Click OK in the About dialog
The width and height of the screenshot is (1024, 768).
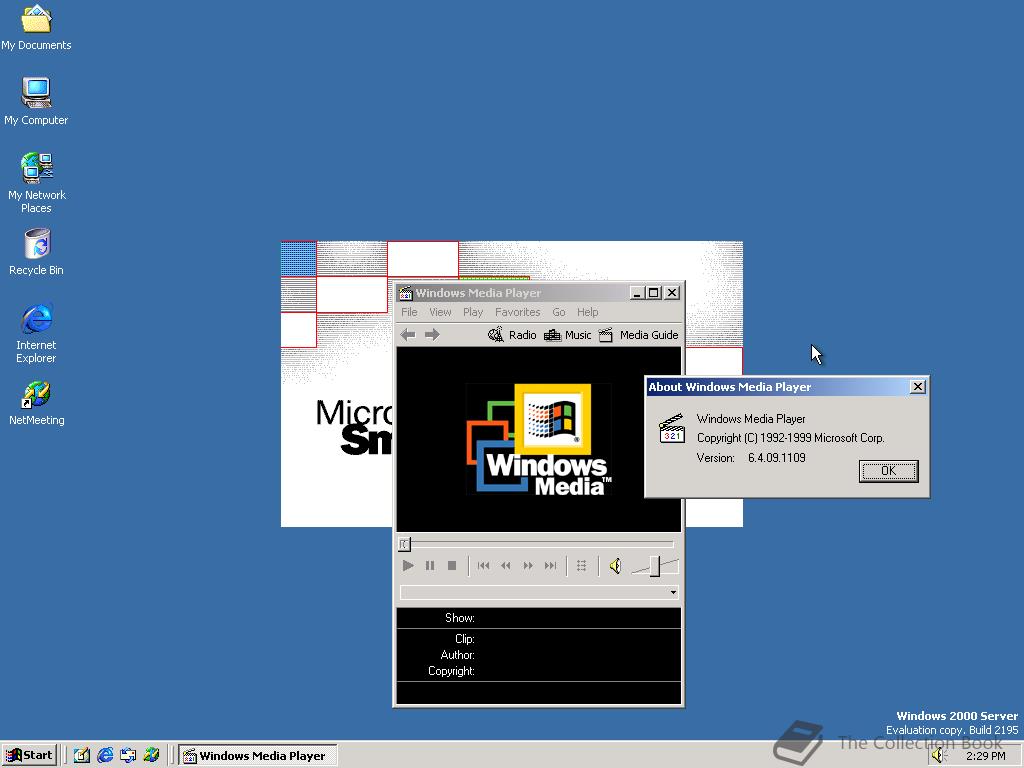click(x=888, y=471)
